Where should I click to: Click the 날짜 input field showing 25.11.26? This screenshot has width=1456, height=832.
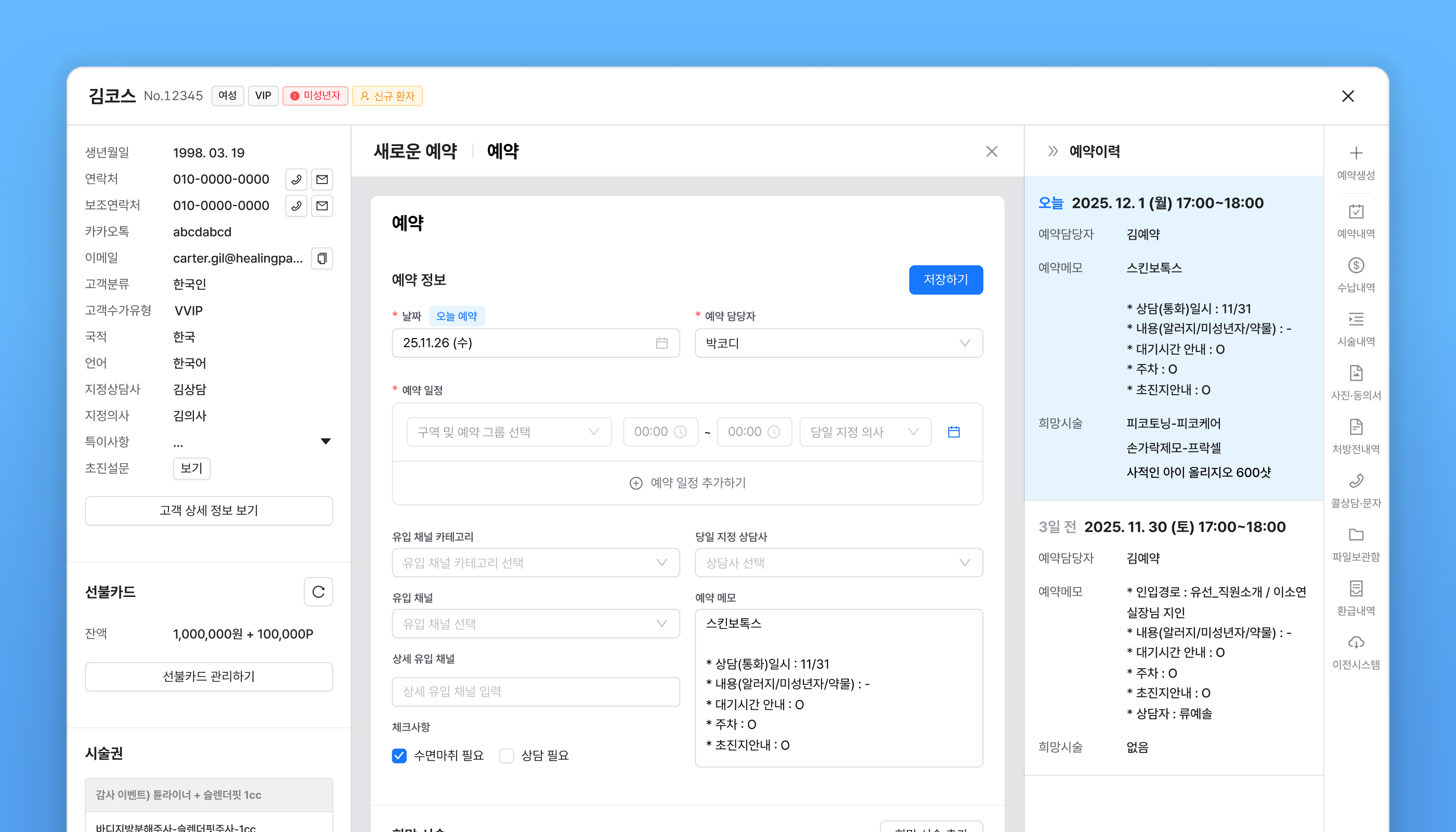pyautogui.click(x=536, y=343)
